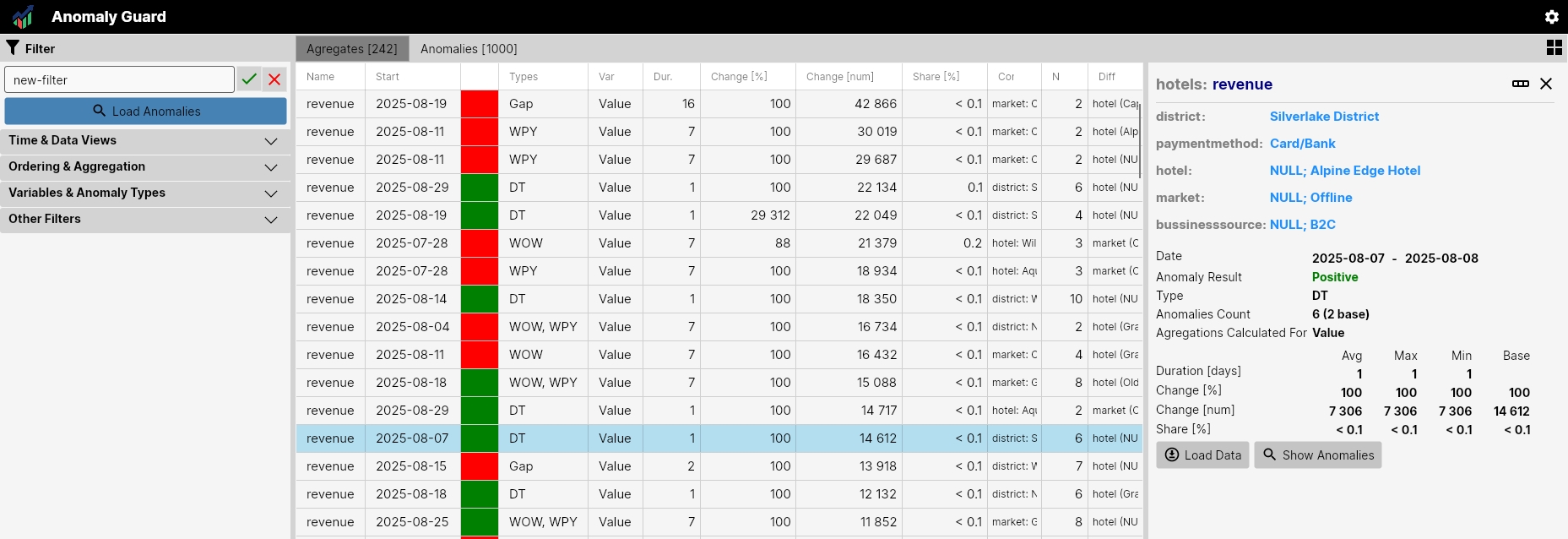Viewport: 1568px width, 539px height.
Task: Click the filter name input field
Action: [x=119, y=79]
